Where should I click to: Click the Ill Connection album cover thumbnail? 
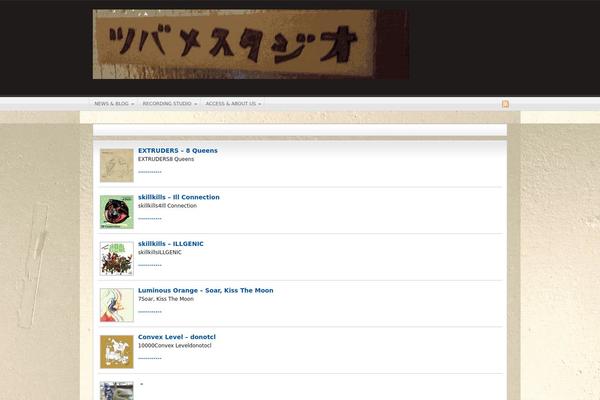click(117, 212)
